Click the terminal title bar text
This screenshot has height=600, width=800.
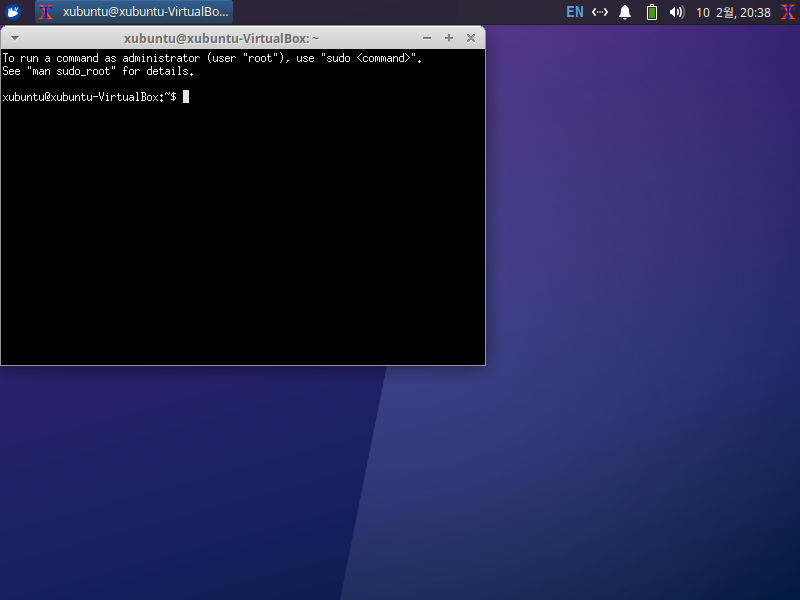coord(221,39)
